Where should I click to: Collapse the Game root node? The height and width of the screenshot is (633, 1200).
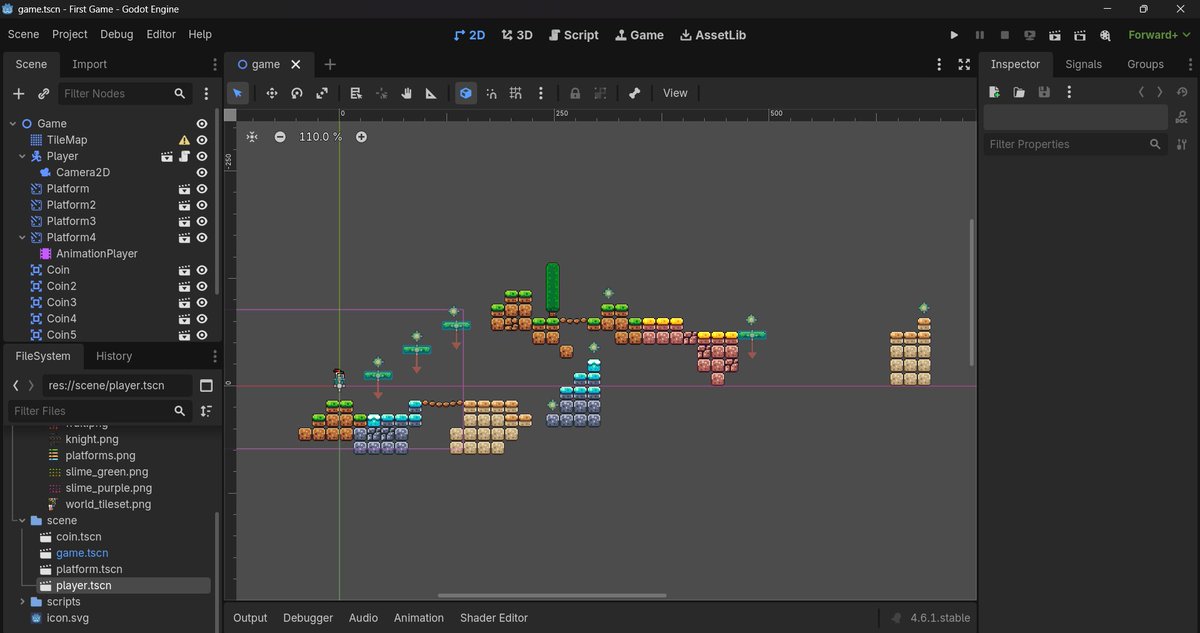[x=13, y=124]
